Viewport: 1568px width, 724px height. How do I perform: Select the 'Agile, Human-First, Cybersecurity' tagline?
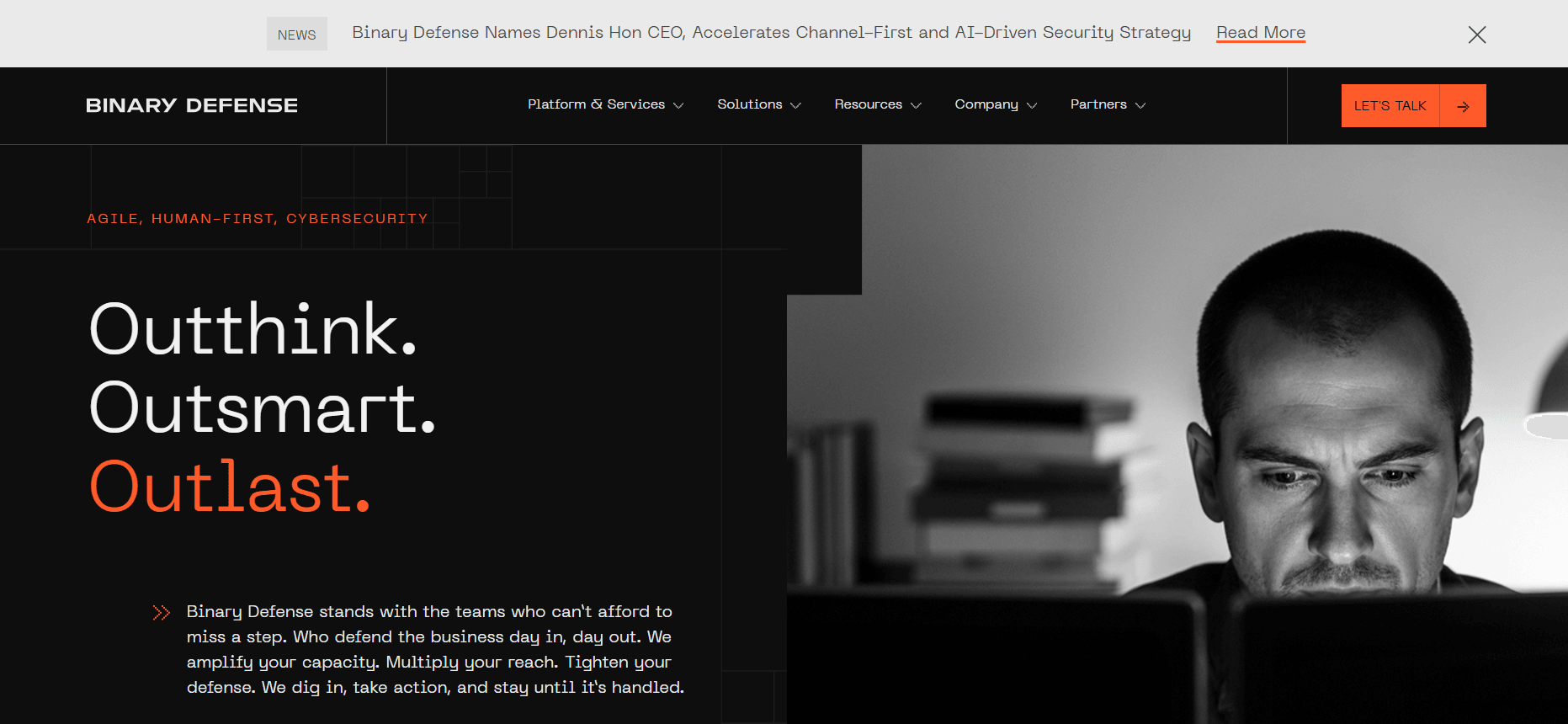pos(258,219)
